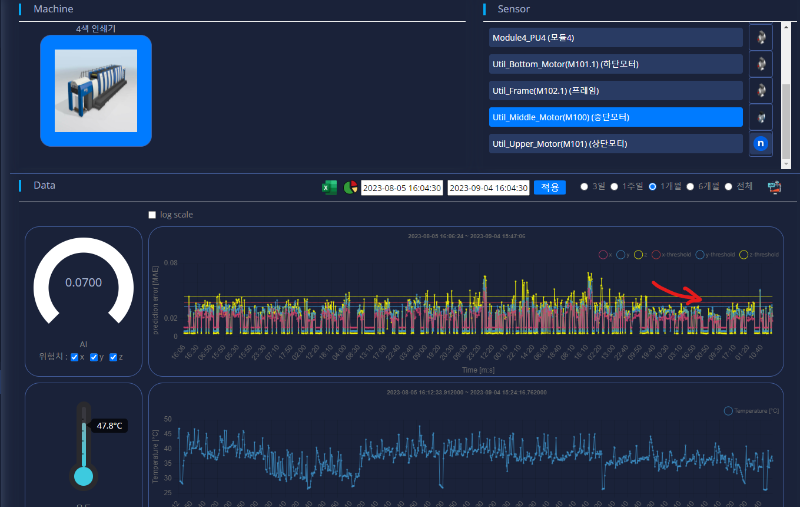Screen dimensions: 800x507
Task: Edit the end date field 2023-09-04 16:04:30
Action: [489, 188]
